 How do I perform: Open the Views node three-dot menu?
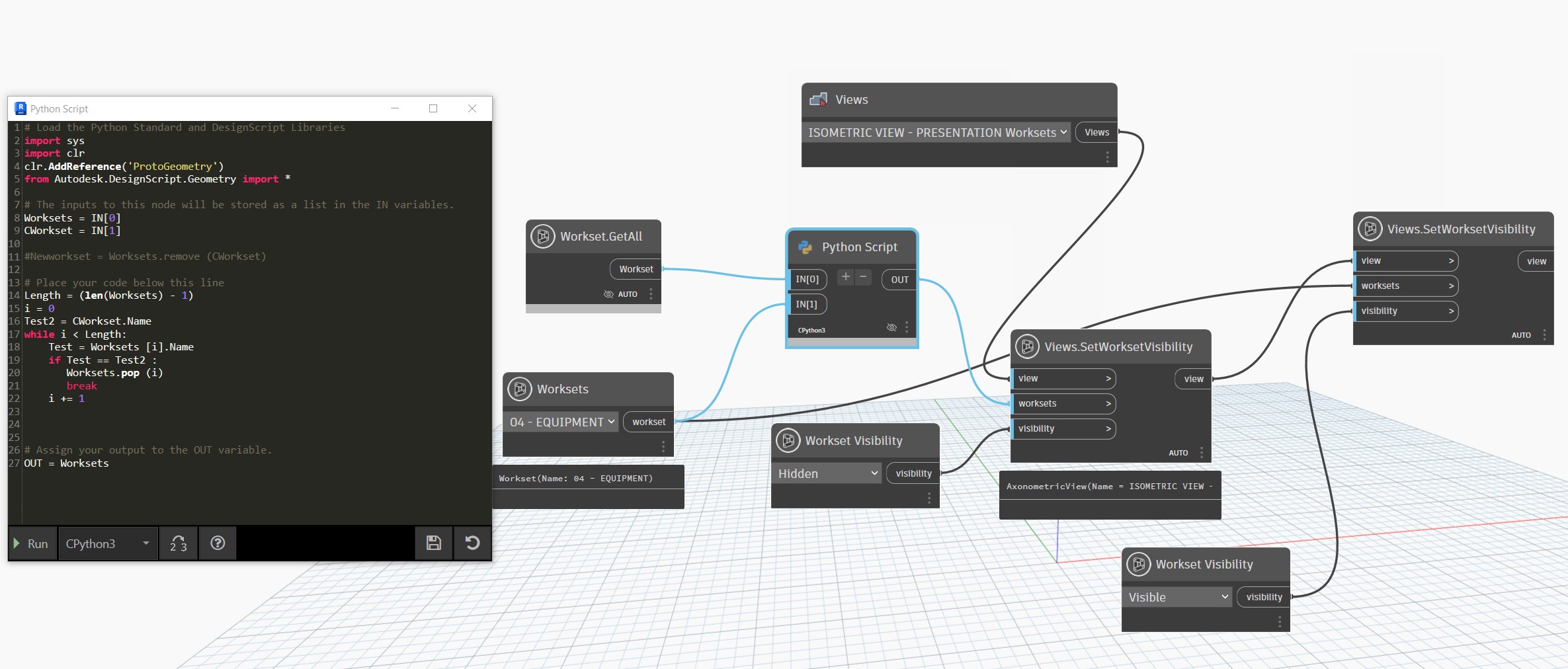[x=1107, y=157]
